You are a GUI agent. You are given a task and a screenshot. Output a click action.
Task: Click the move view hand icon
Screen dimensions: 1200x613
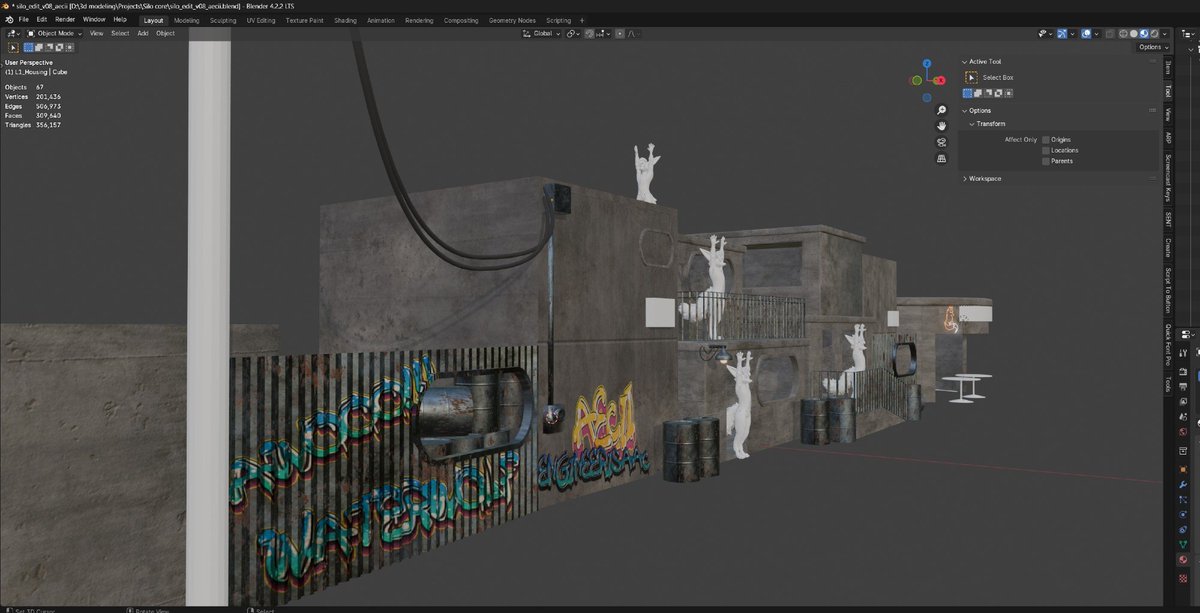[x=941, y=126]
